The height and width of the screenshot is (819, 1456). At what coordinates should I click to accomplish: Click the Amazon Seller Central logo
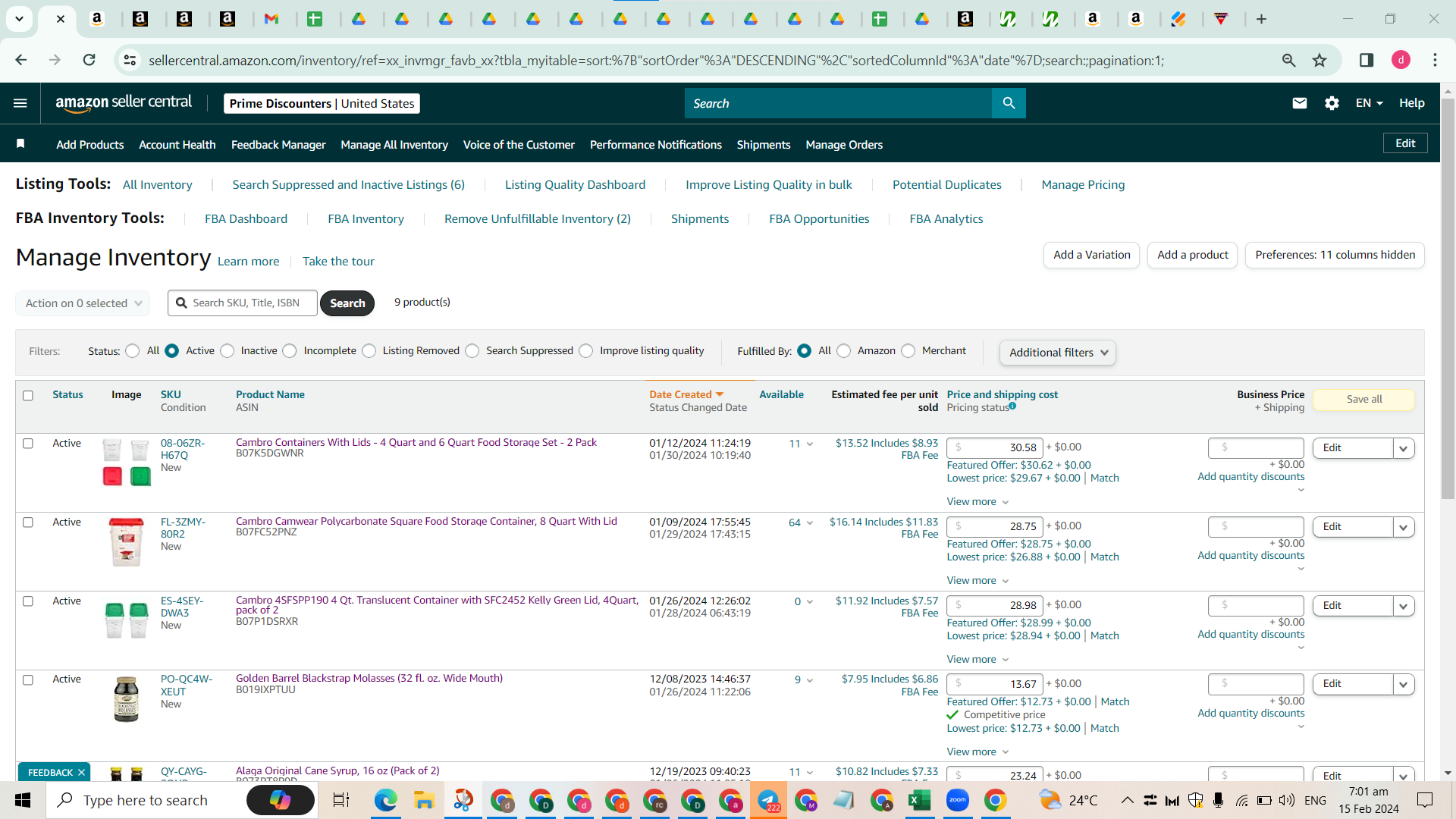pyautogui.click(x=124, y=103)
